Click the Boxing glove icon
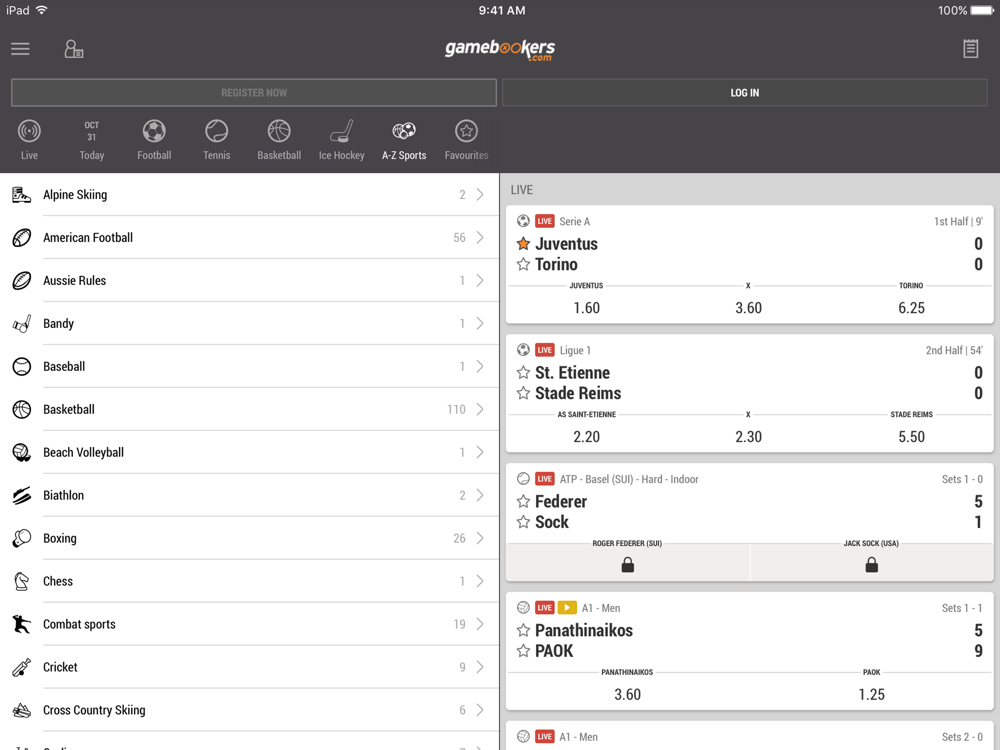The image size is (1000, 750). pyautogui.click(x=22, y=538)
